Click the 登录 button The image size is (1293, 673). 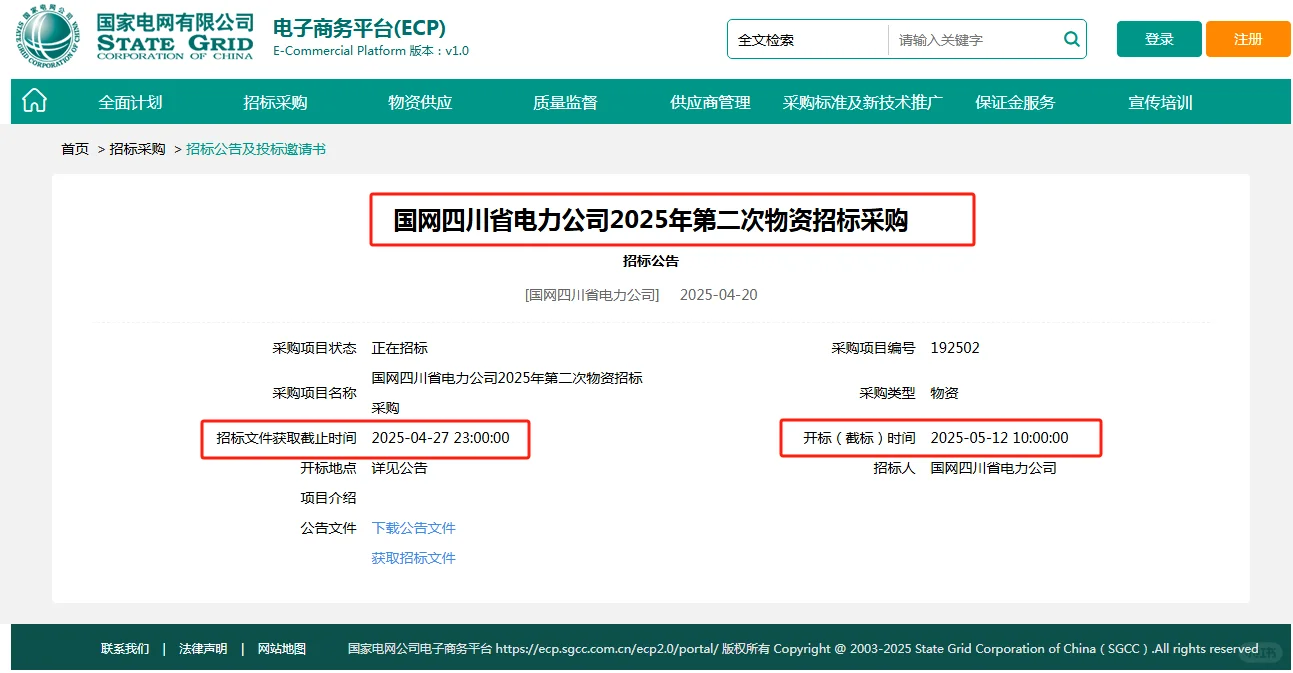(x=1158, y=38)
